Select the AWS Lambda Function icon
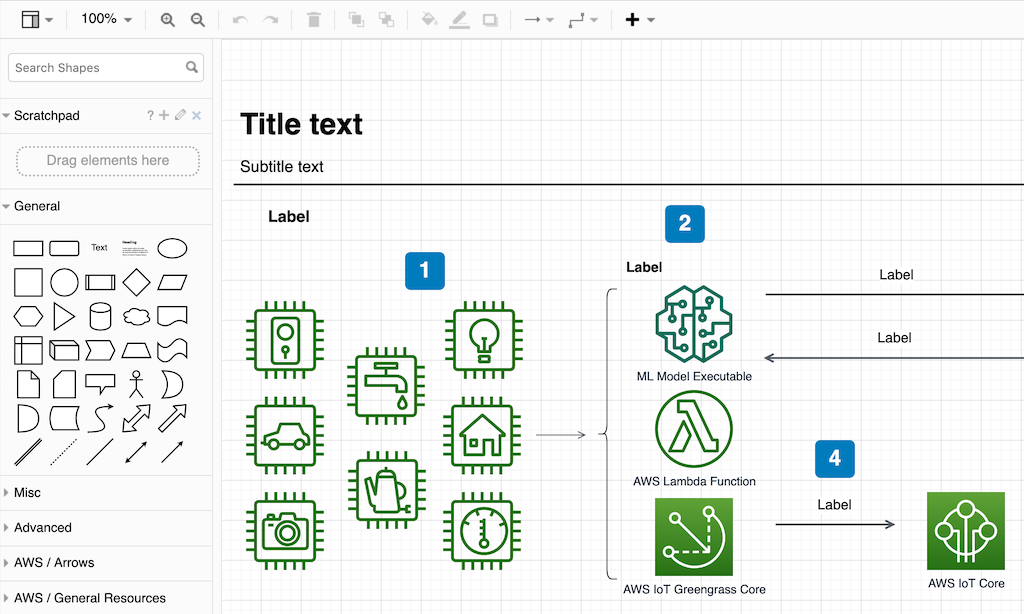 (x=694, y=429)
